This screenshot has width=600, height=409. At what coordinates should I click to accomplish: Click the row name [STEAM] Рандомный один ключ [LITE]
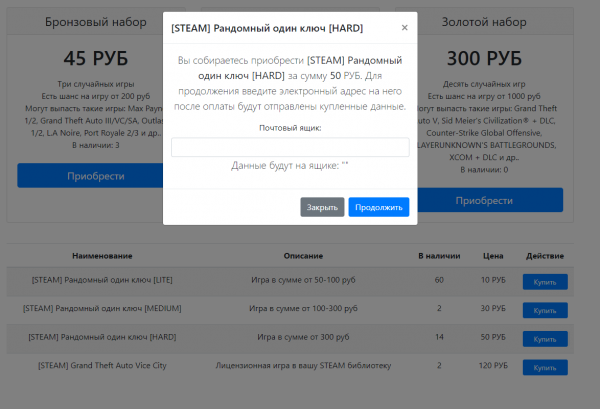pos(102,280)
